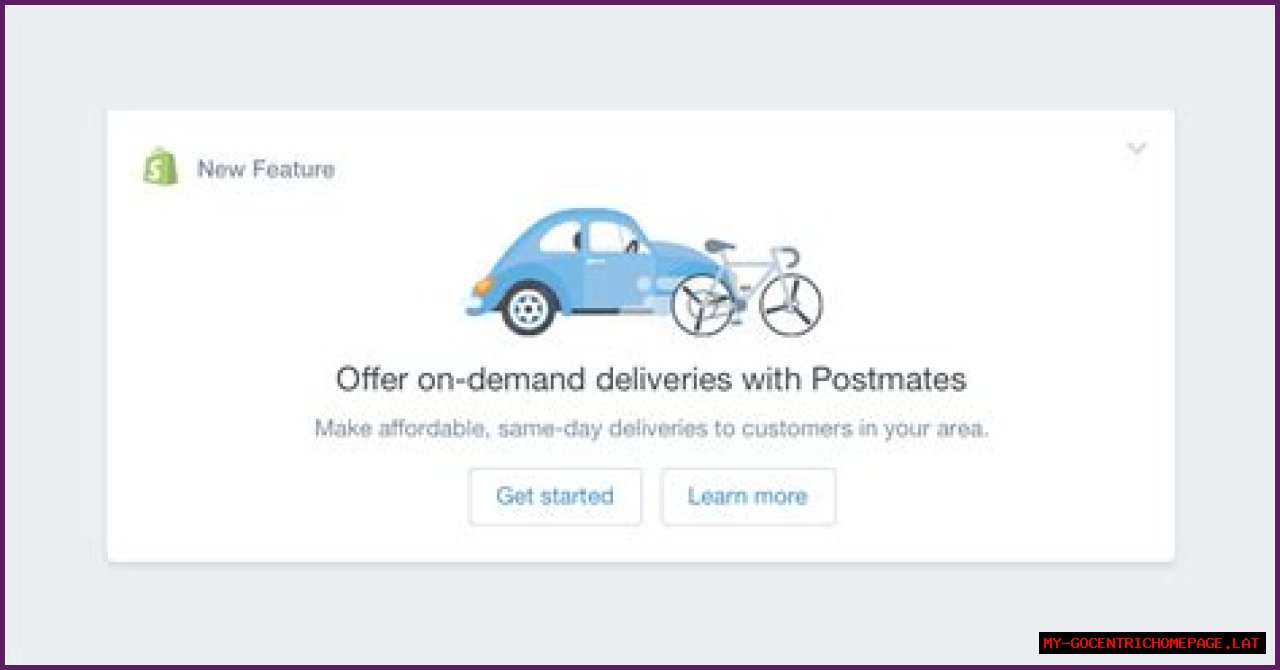The width and height of the screenshot is (1280, 670).
Task: Click the Shopify bag logo
Action: pos(160,167)
